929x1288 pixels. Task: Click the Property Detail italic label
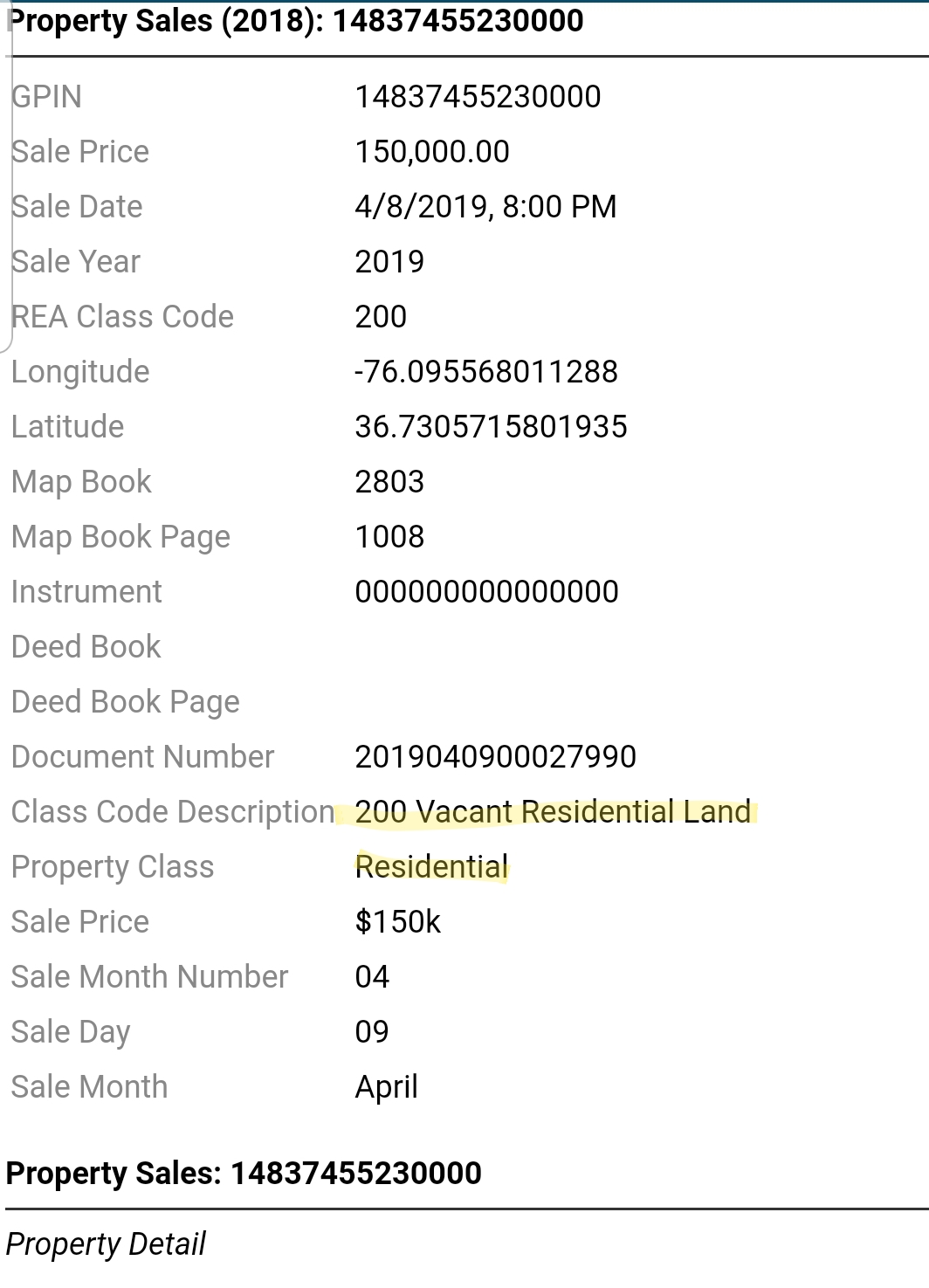106,1244
